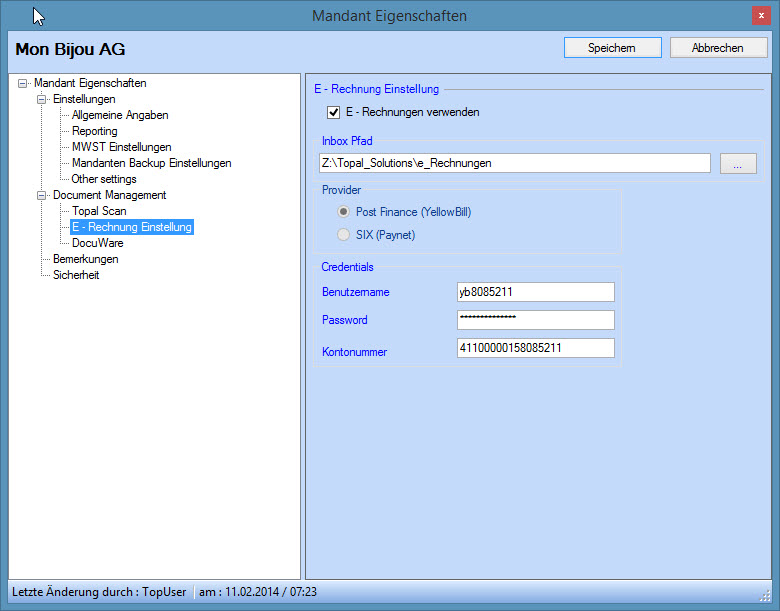Click the Speichern button
Image resolution: width=780 pixels, height=611 pixels.
[612, 48]
